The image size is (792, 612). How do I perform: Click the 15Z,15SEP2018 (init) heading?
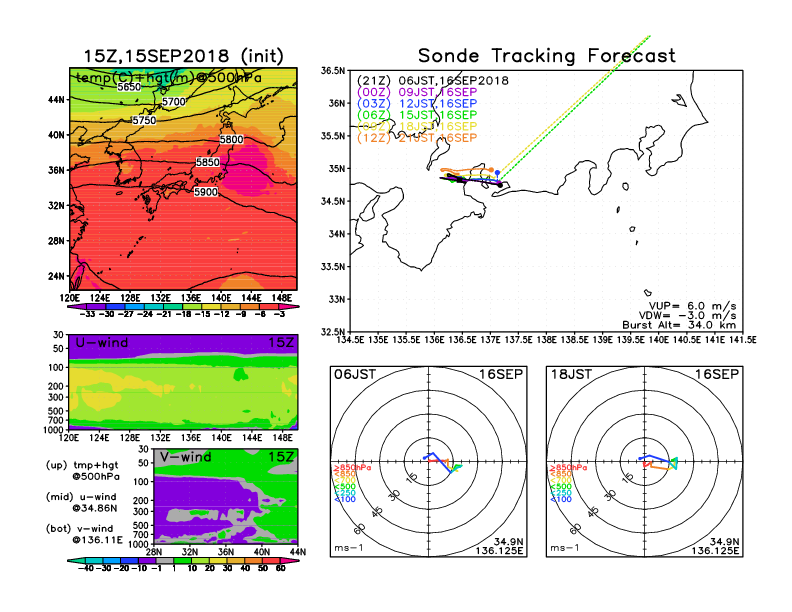[x=182, y=55]
